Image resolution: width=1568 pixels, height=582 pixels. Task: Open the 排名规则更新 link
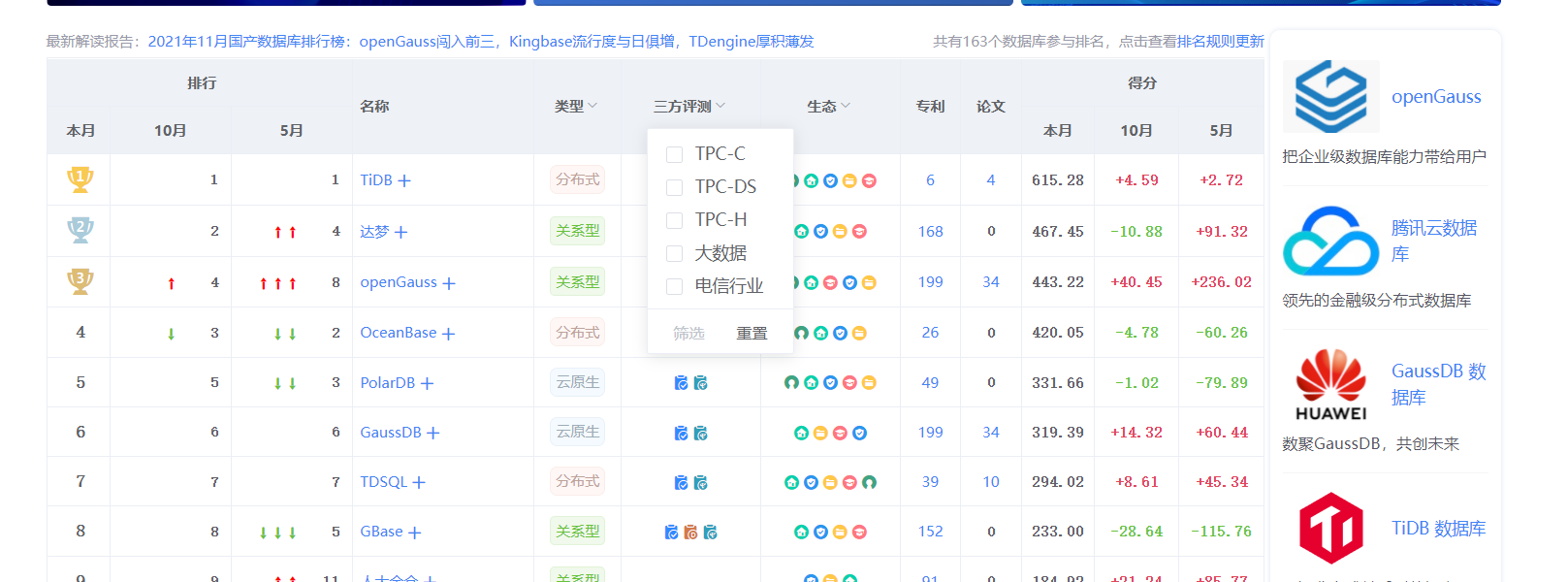[1220, 42]
